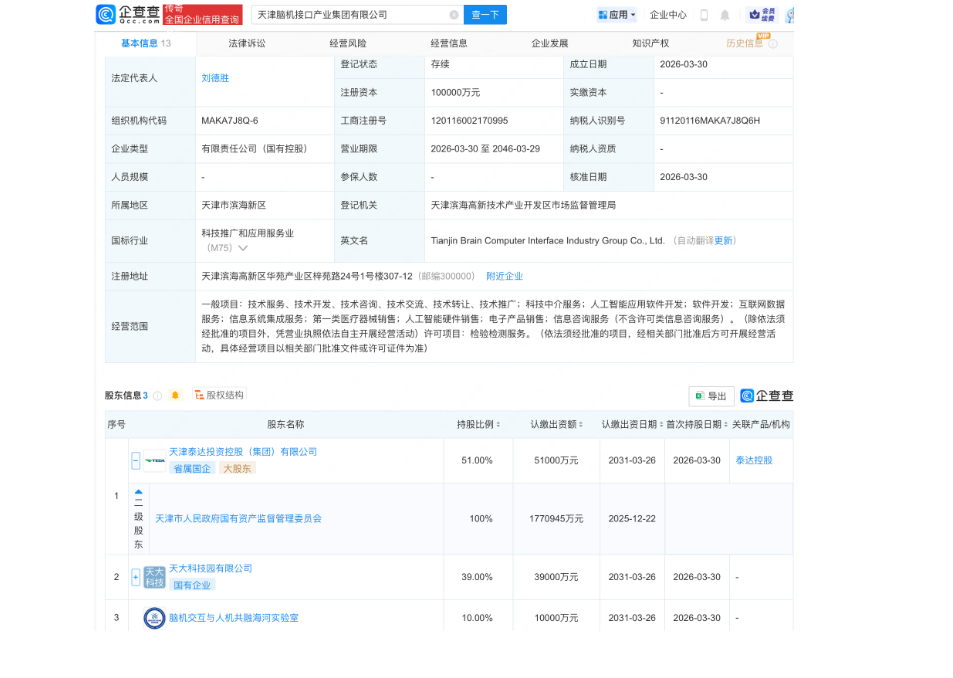
Task: Open legal representative 刘德胜's profile
Action: click(215, 78)
